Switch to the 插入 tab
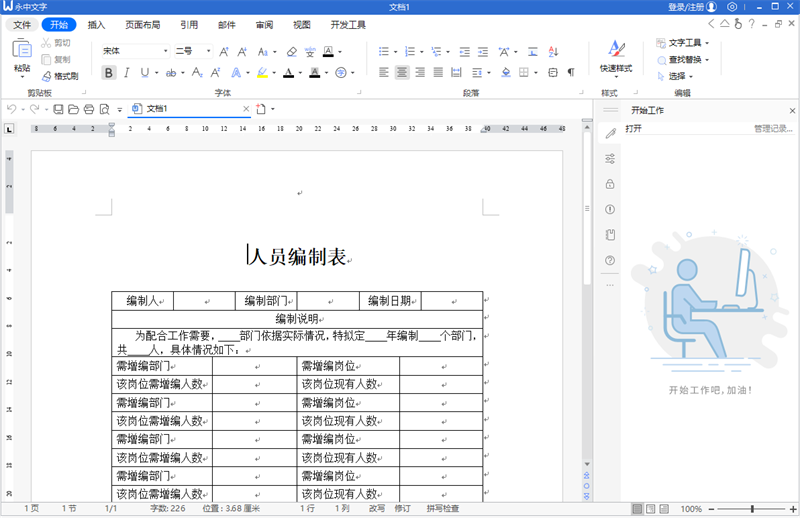The image size is (800, 518). pos(96,24)
